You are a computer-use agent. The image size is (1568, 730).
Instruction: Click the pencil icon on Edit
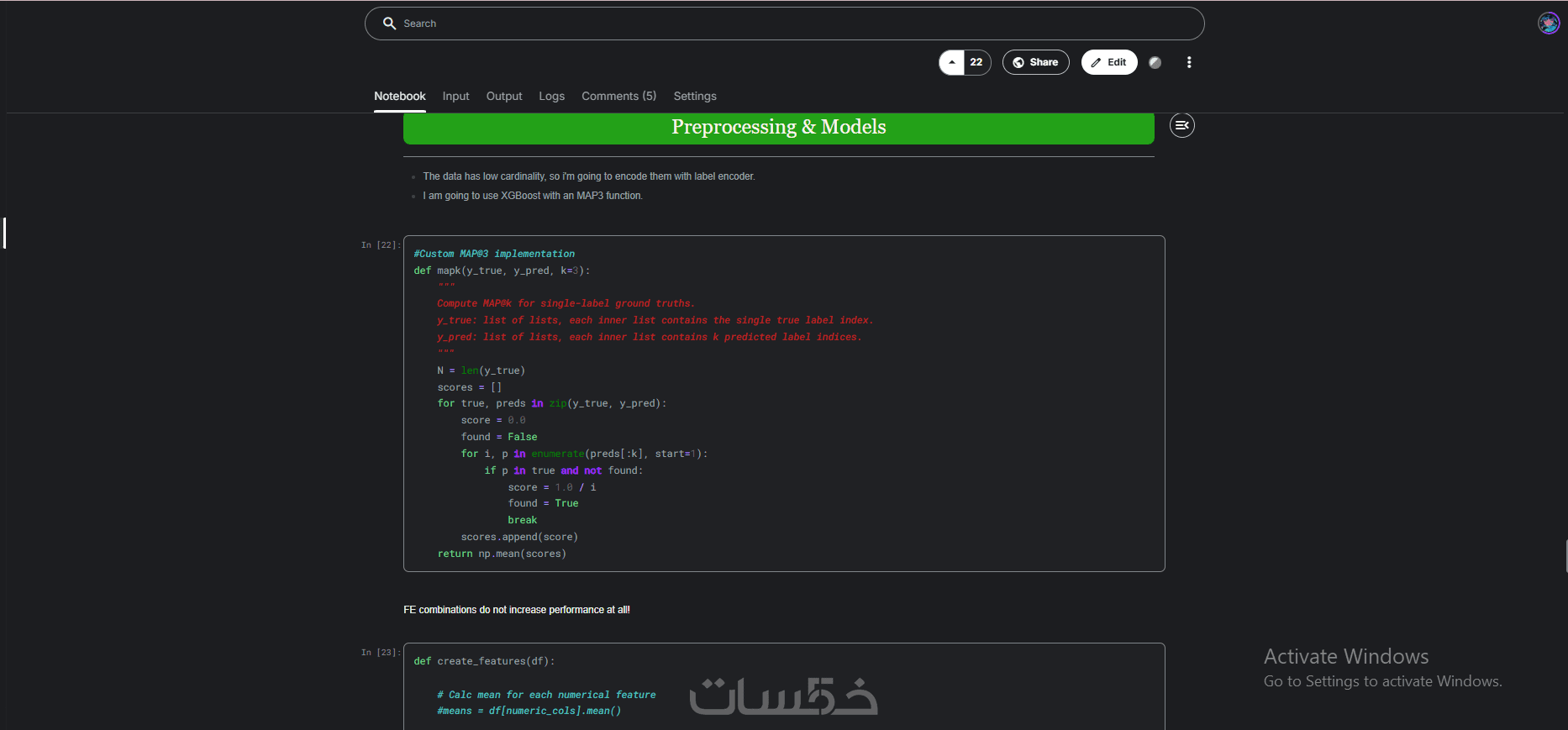coord(1096,62)
